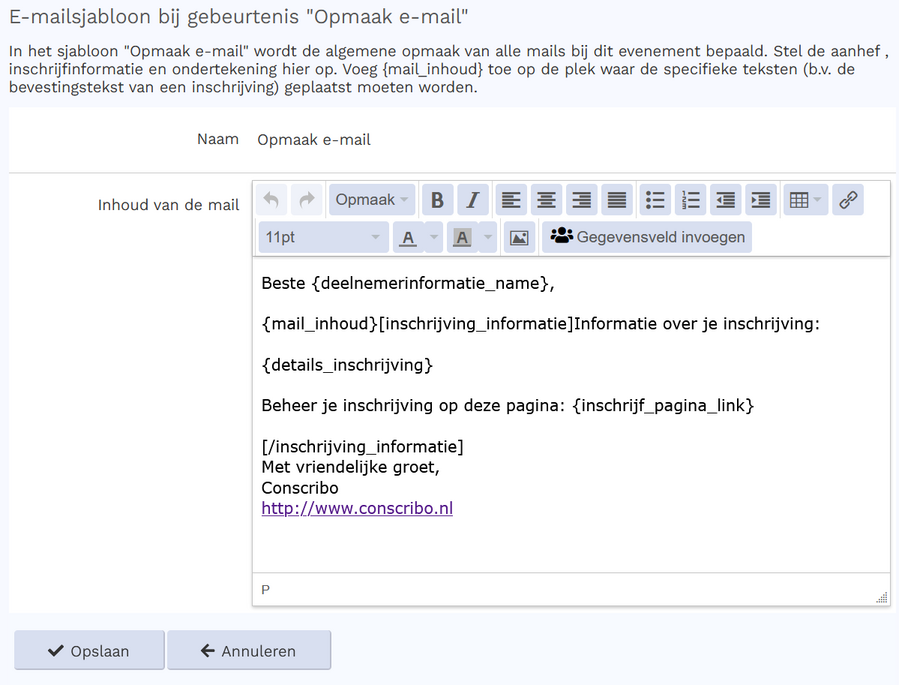
Task: Open the Conscribo website link
Action: point(356,508)
